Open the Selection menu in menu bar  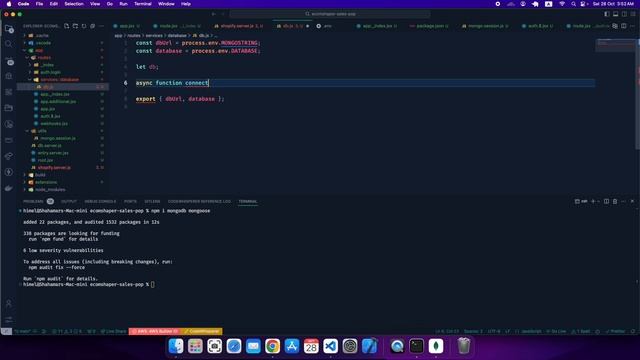coord(74,4)
